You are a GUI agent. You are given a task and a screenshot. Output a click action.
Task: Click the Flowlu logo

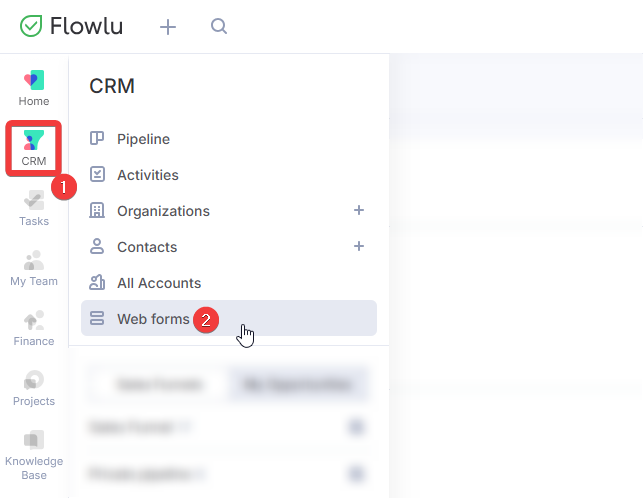pos(71,26)
